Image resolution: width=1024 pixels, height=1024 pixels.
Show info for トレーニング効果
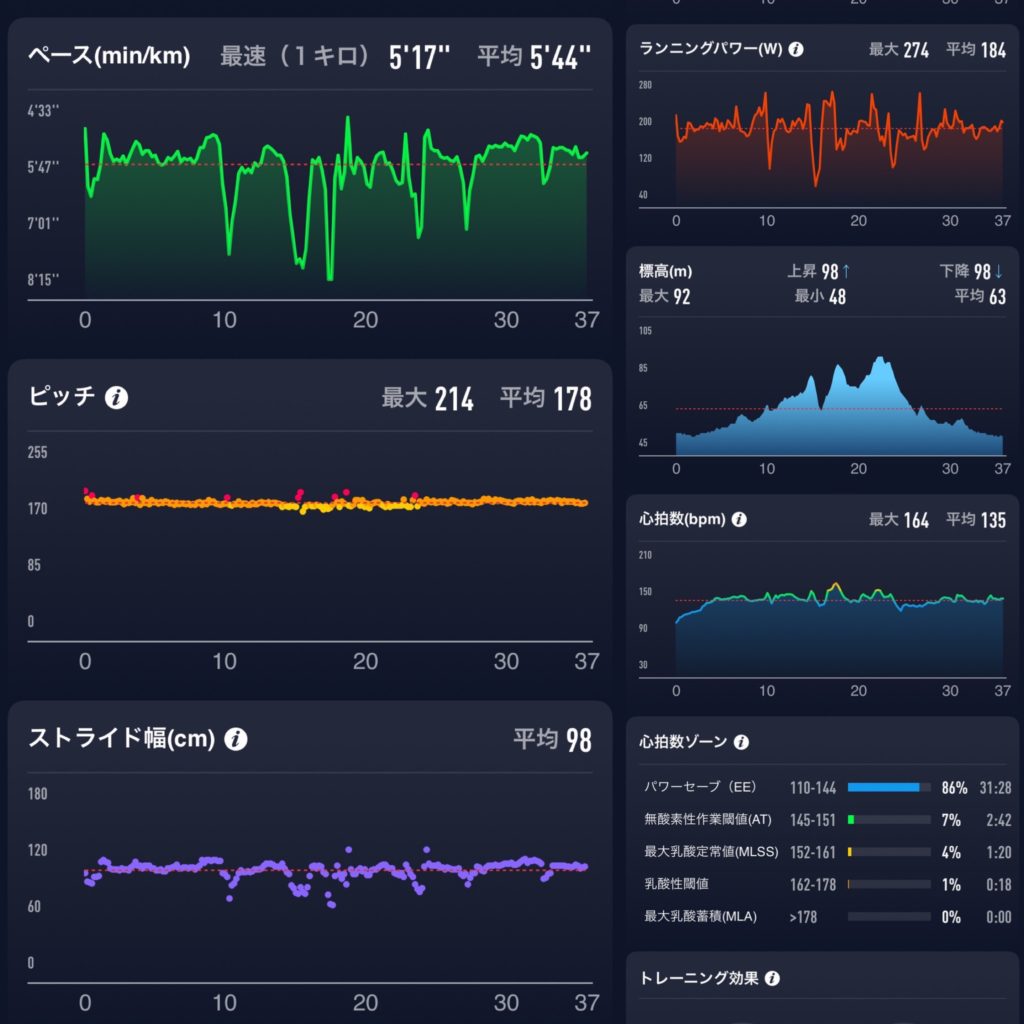pos(772,979)
